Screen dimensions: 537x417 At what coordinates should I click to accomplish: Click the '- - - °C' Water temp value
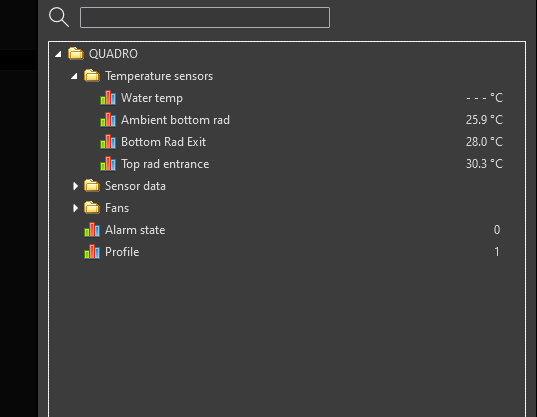[x=484, y=98]
